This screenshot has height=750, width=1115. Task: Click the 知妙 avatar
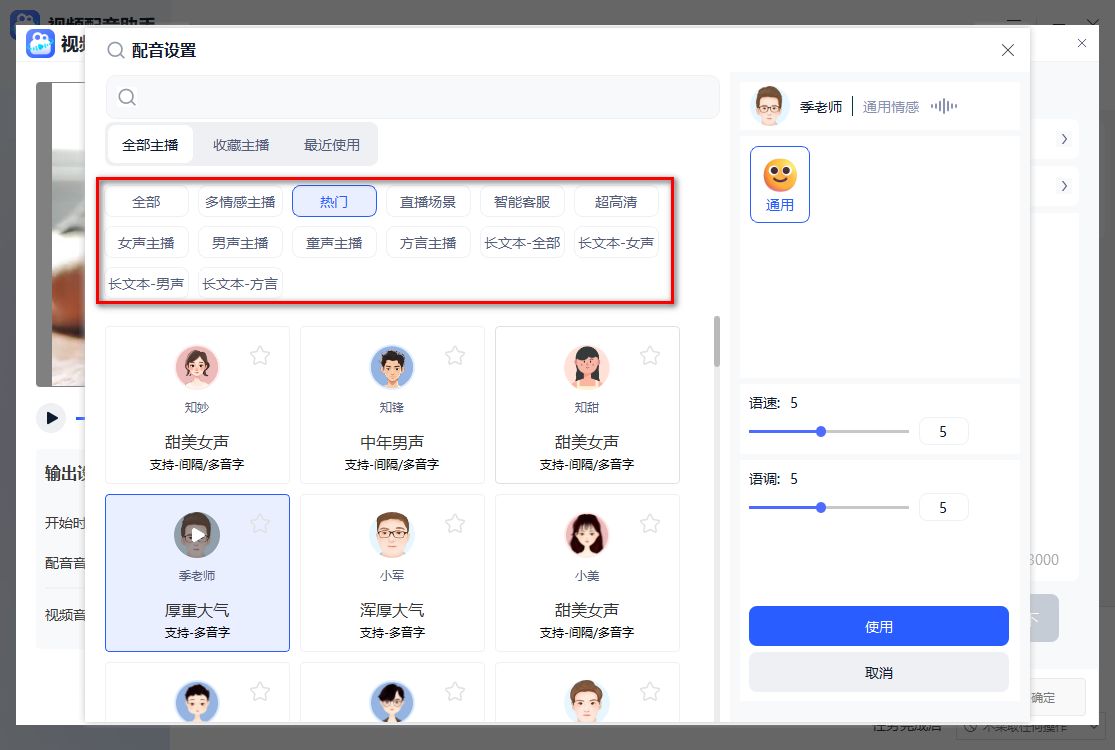click(197, 367)
